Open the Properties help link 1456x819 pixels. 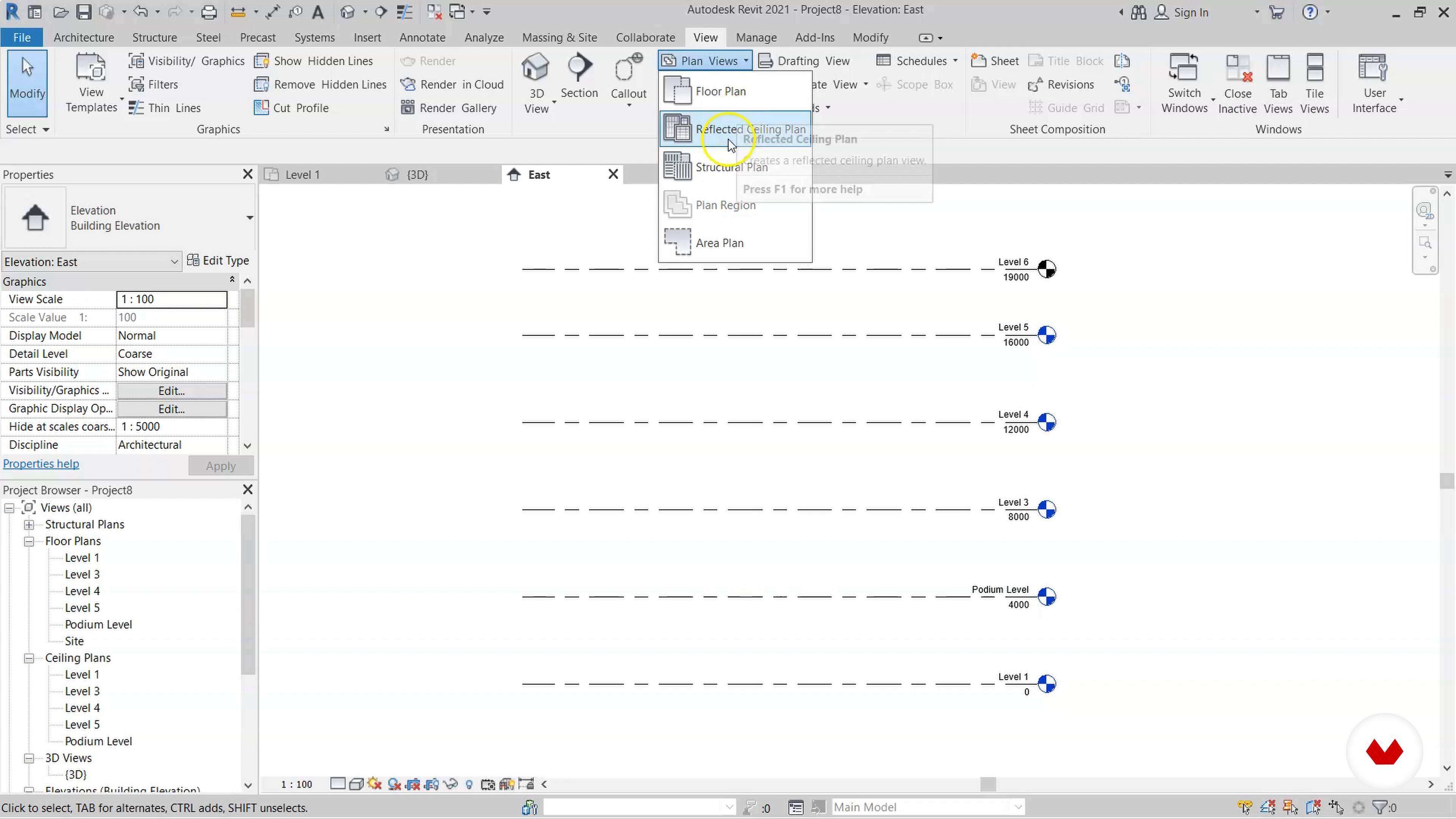point(41,464)
